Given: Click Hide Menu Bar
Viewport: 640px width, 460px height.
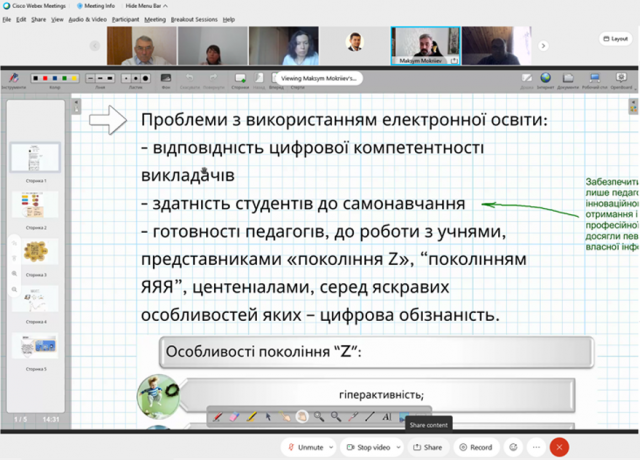Looking at the screenshot, I should (146, 6).
